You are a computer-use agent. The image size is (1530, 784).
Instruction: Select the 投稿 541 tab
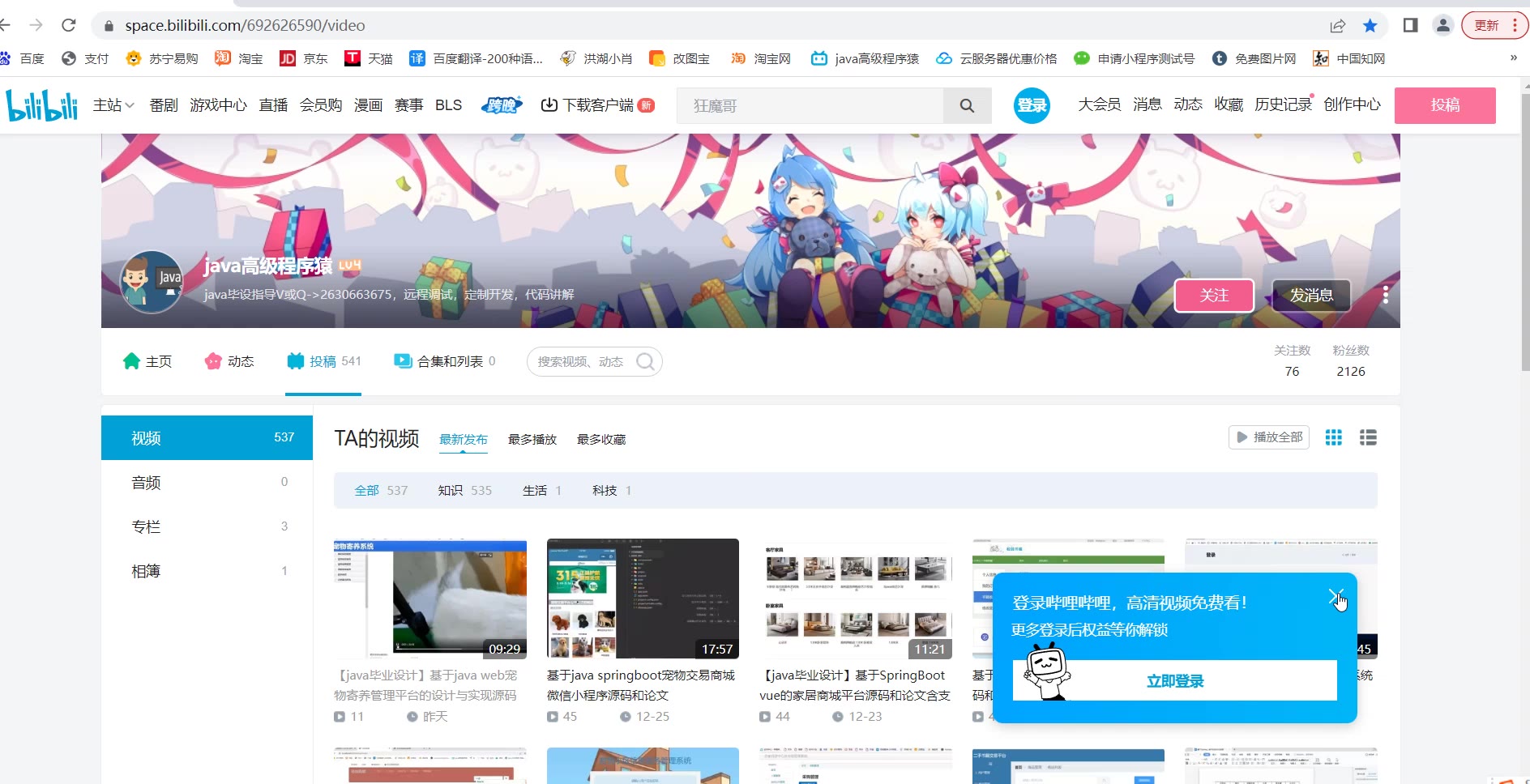pos(323,361)
